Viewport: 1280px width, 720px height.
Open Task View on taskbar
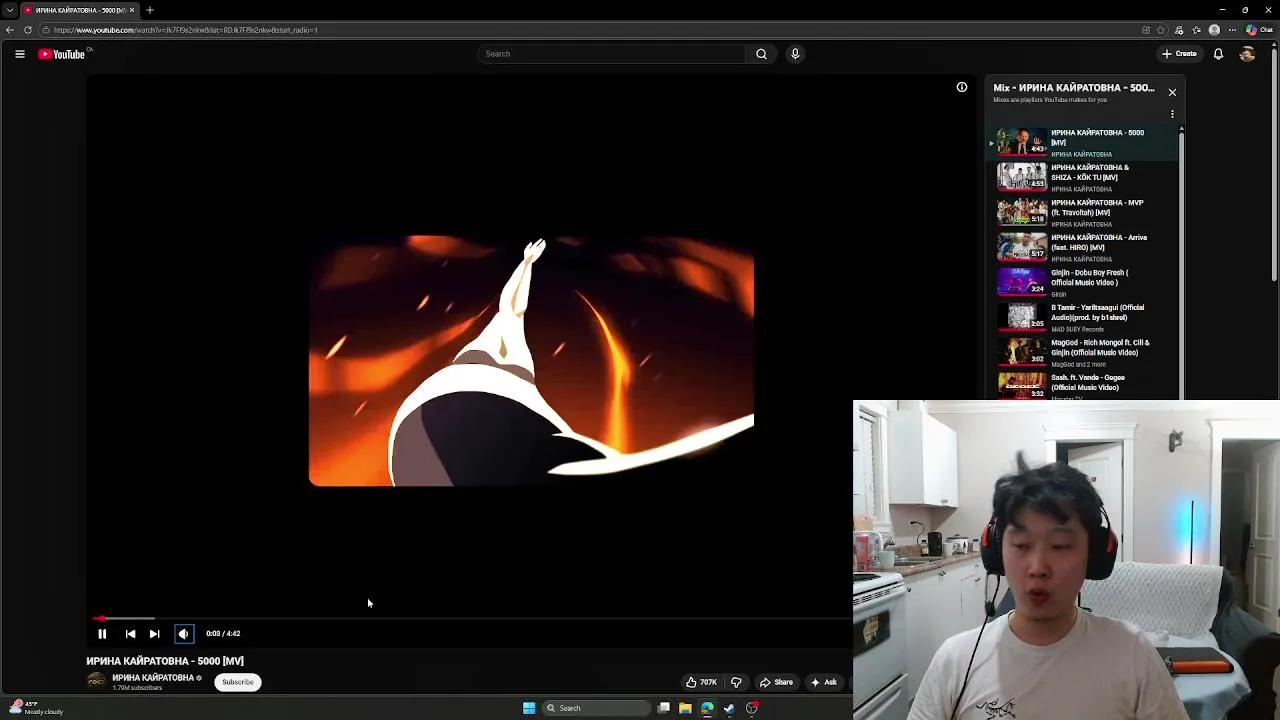point(663,708)
